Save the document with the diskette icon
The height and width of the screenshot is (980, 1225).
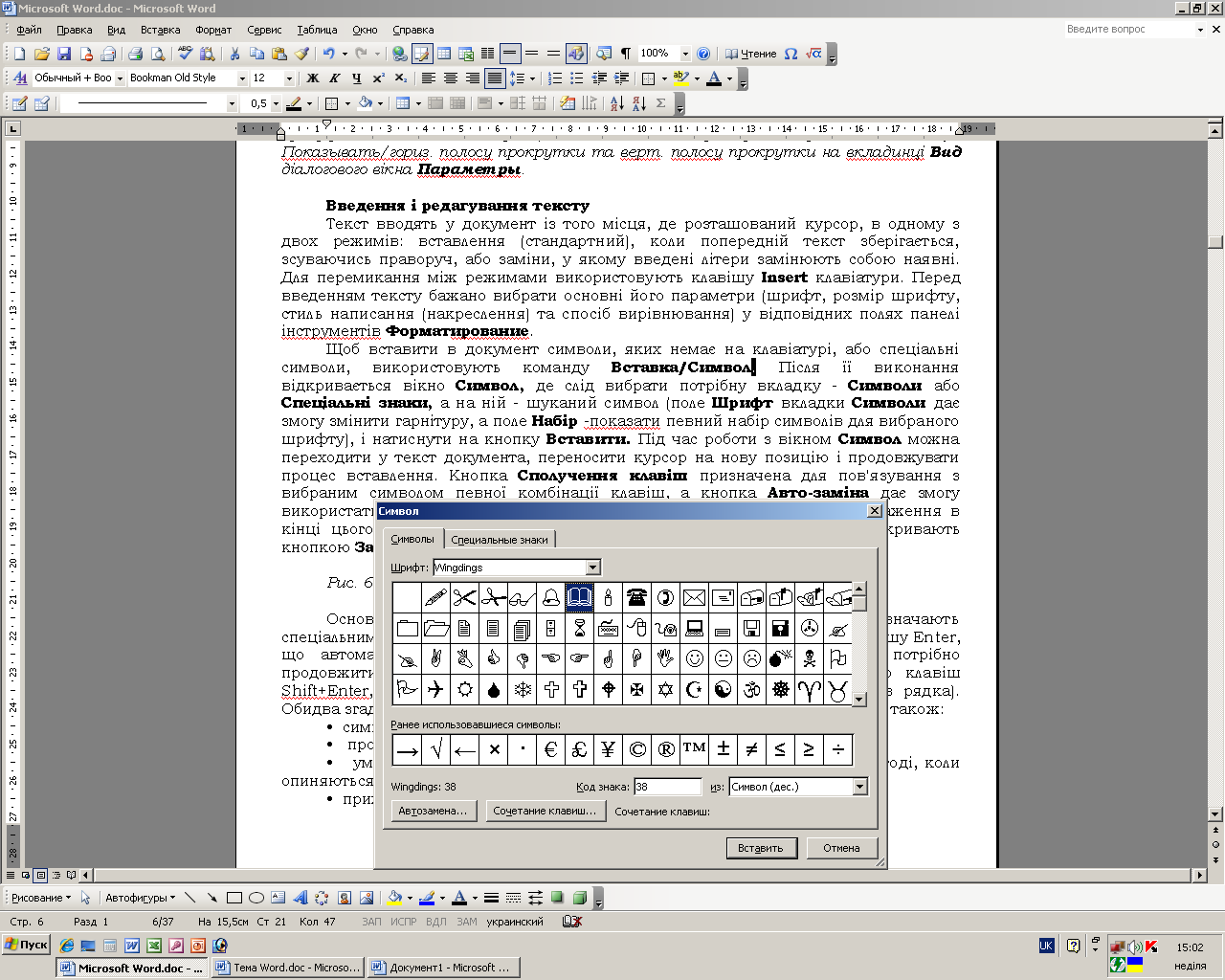[64, 54]
